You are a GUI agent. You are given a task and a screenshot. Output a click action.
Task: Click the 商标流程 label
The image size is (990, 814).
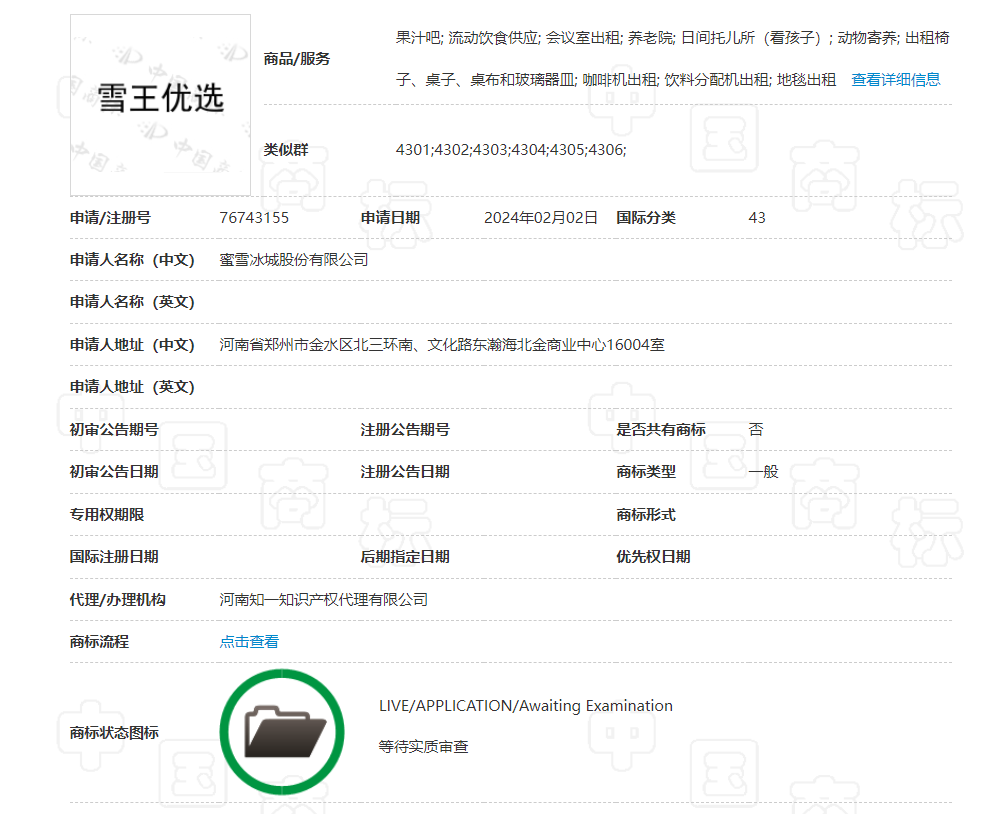(99, 642)
